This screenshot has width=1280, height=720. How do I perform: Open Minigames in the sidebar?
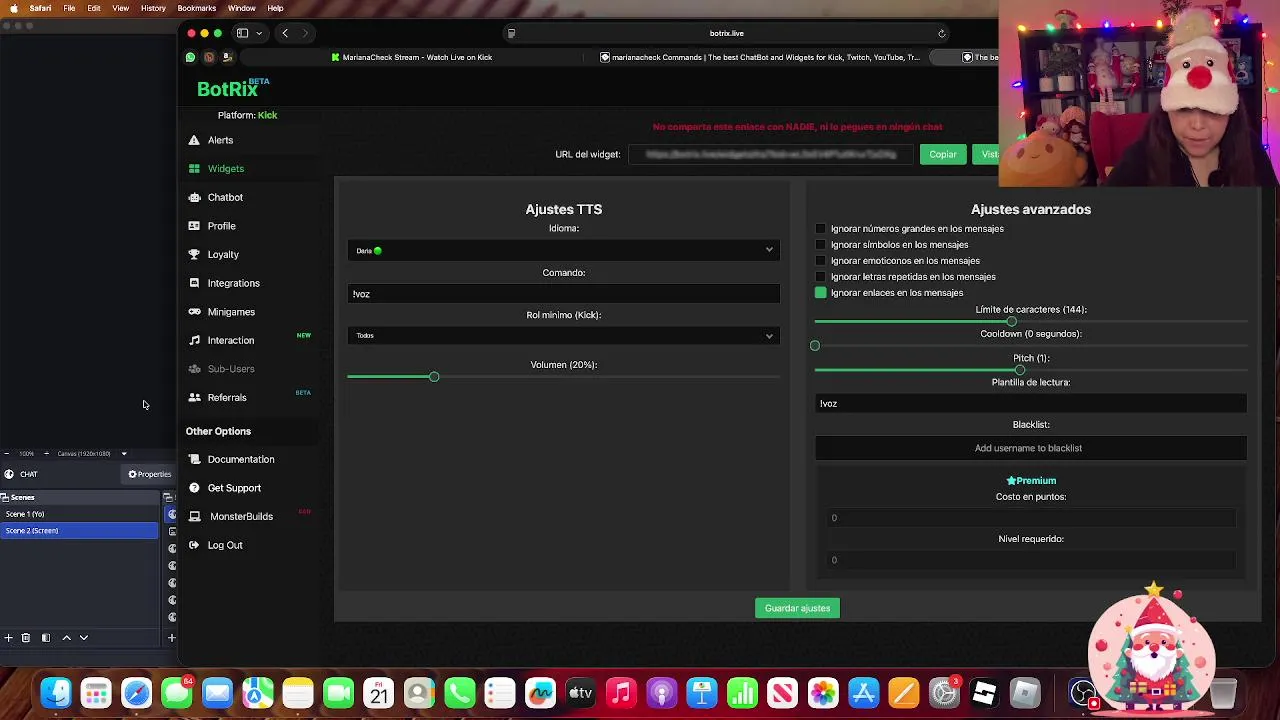point(231,312)
